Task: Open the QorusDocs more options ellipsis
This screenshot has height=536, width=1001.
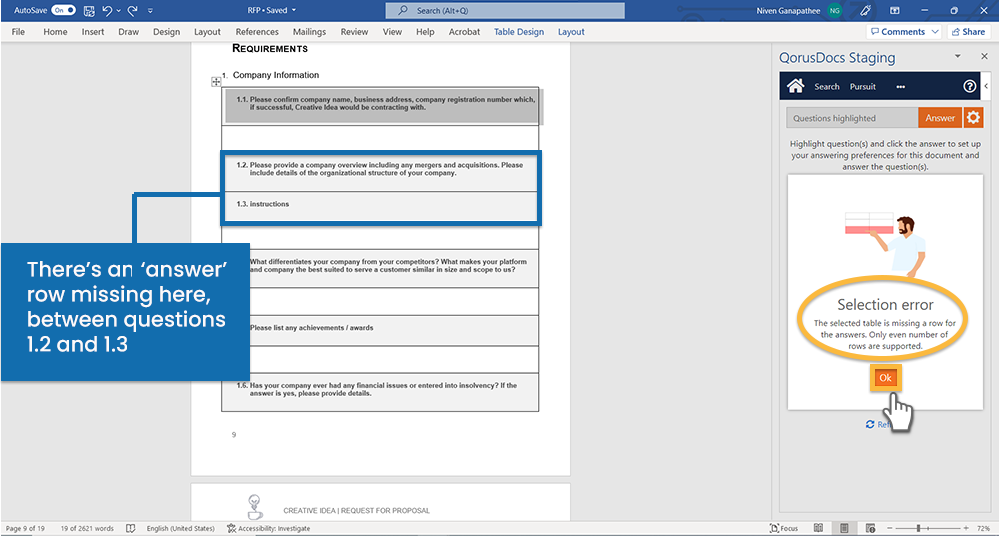Action: point(901,87)
